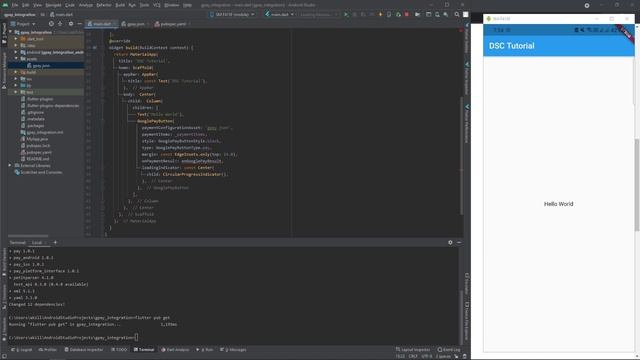Click UTF-8 encoding in status bar
This screenshot has height=360, width=640.
tap(427, 356)
